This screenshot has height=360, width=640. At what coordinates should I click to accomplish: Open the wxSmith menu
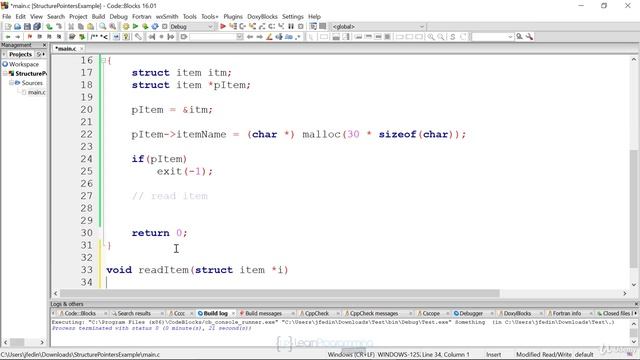[x=167, y=16]
